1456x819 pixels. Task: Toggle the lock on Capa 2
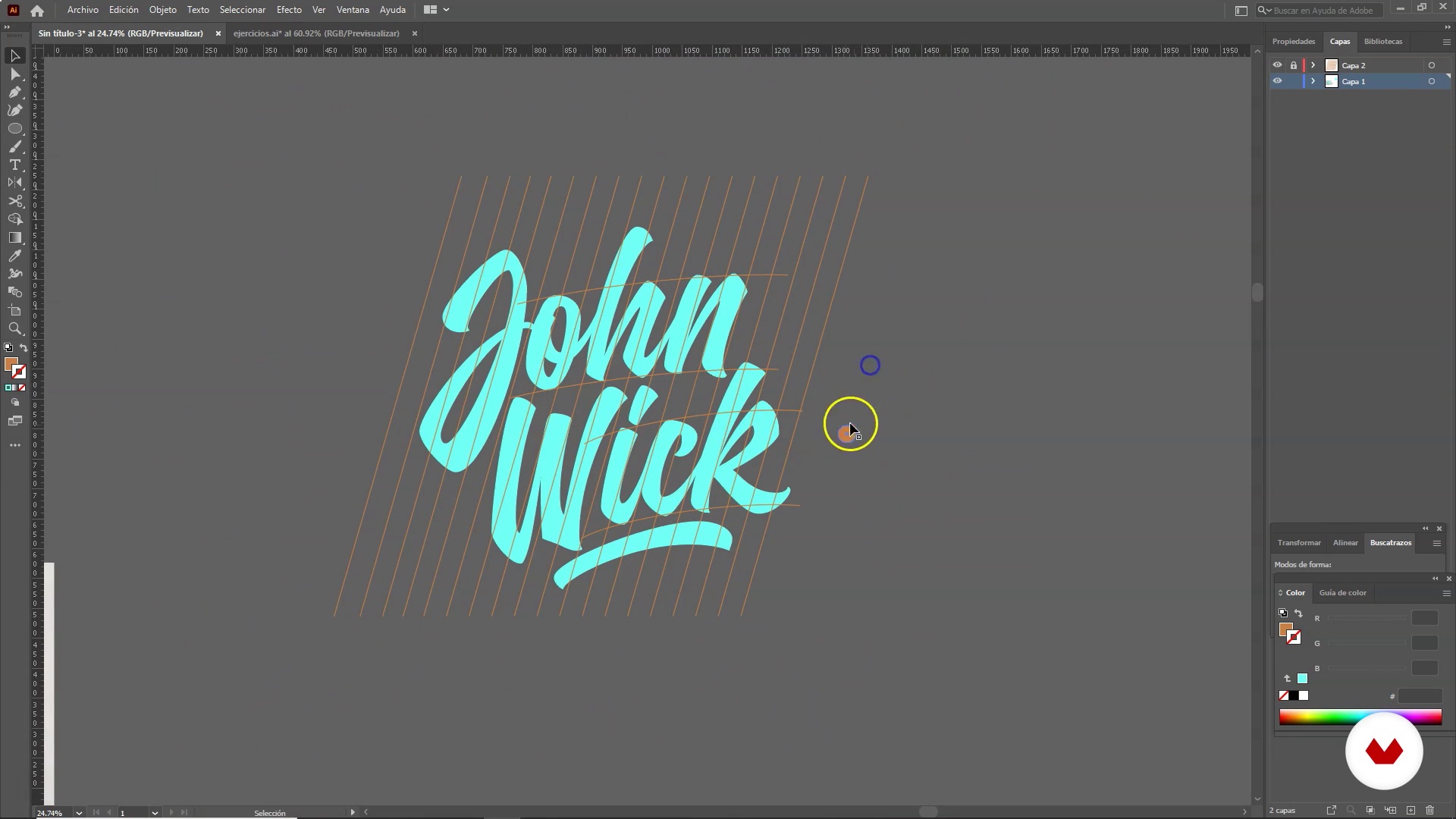point(1294,65)
